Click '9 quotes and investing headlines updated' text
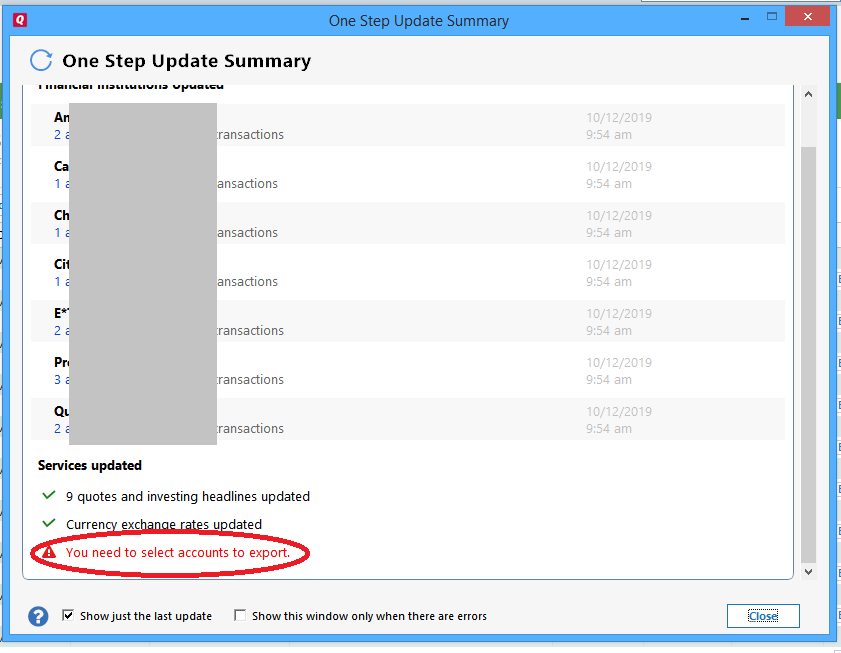 coord(188,497)
